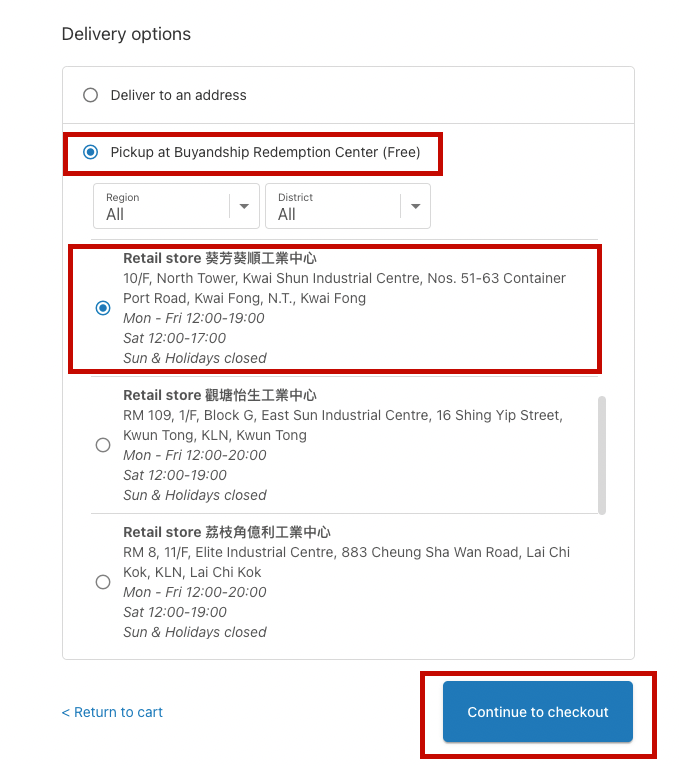
Task: Select the Deliver to an address radio button
Action: tap(91, 96)
